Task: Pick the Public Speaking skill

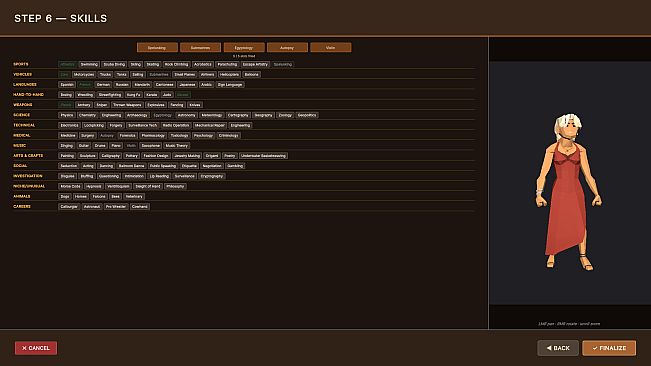Action: 163,166
